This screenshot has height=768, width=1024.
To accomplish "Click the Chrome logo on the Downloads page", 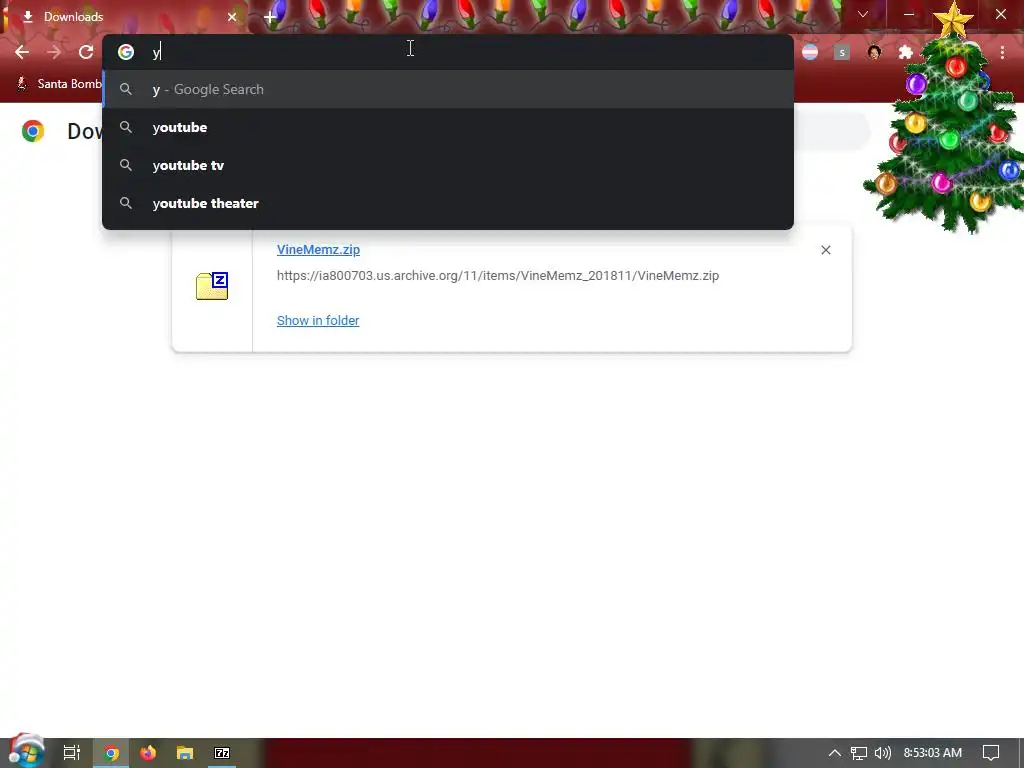I will (33, 131).
